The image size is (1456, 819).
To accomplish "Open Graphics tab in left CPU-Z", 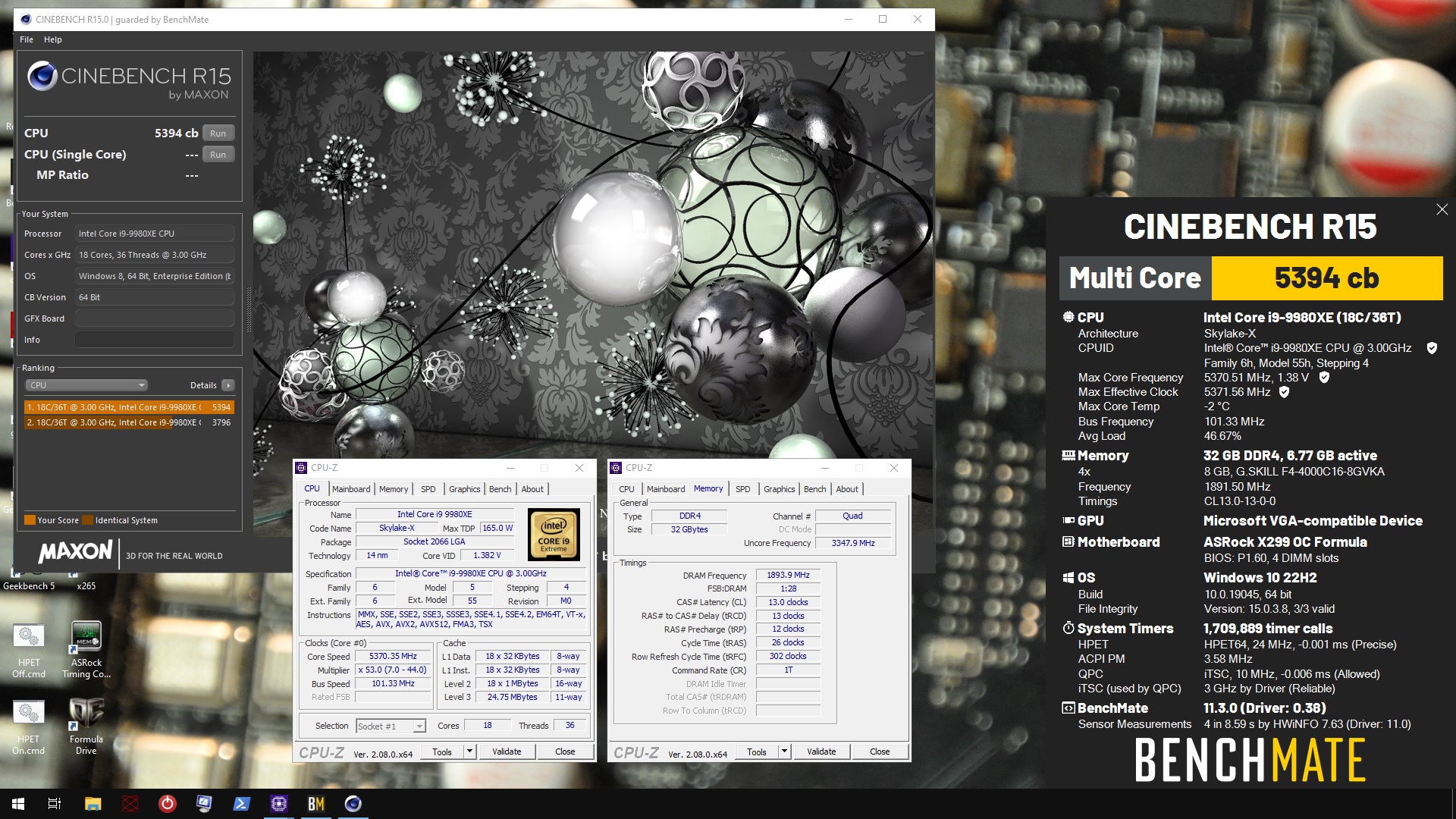I will click(x=465, y=489).
